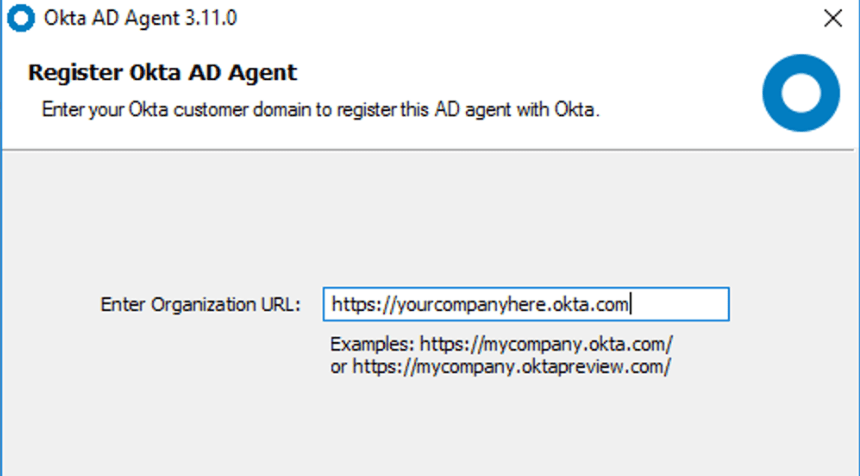
Task: Click "okta.com" at the end of the entered URL
Action: point(591,304)
